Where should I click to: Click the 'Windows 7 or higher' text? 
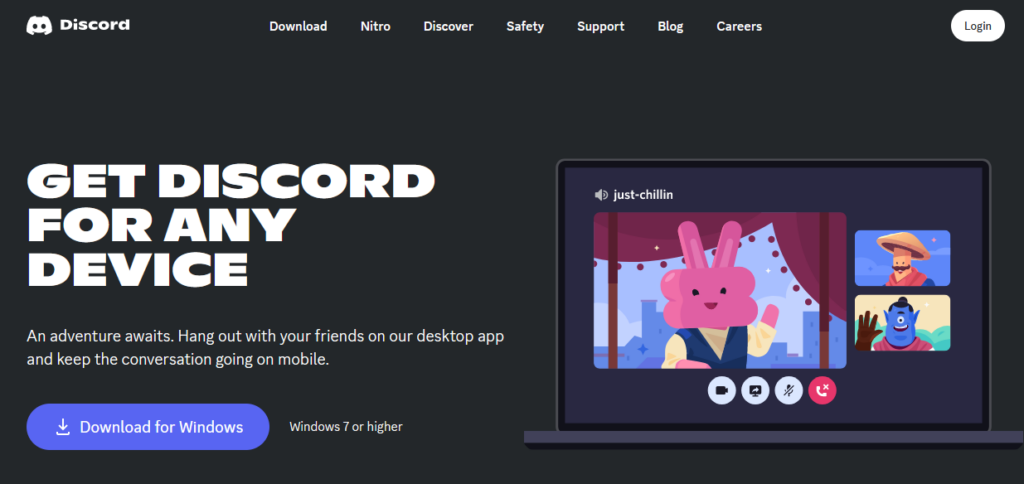[x=346, y=427]
